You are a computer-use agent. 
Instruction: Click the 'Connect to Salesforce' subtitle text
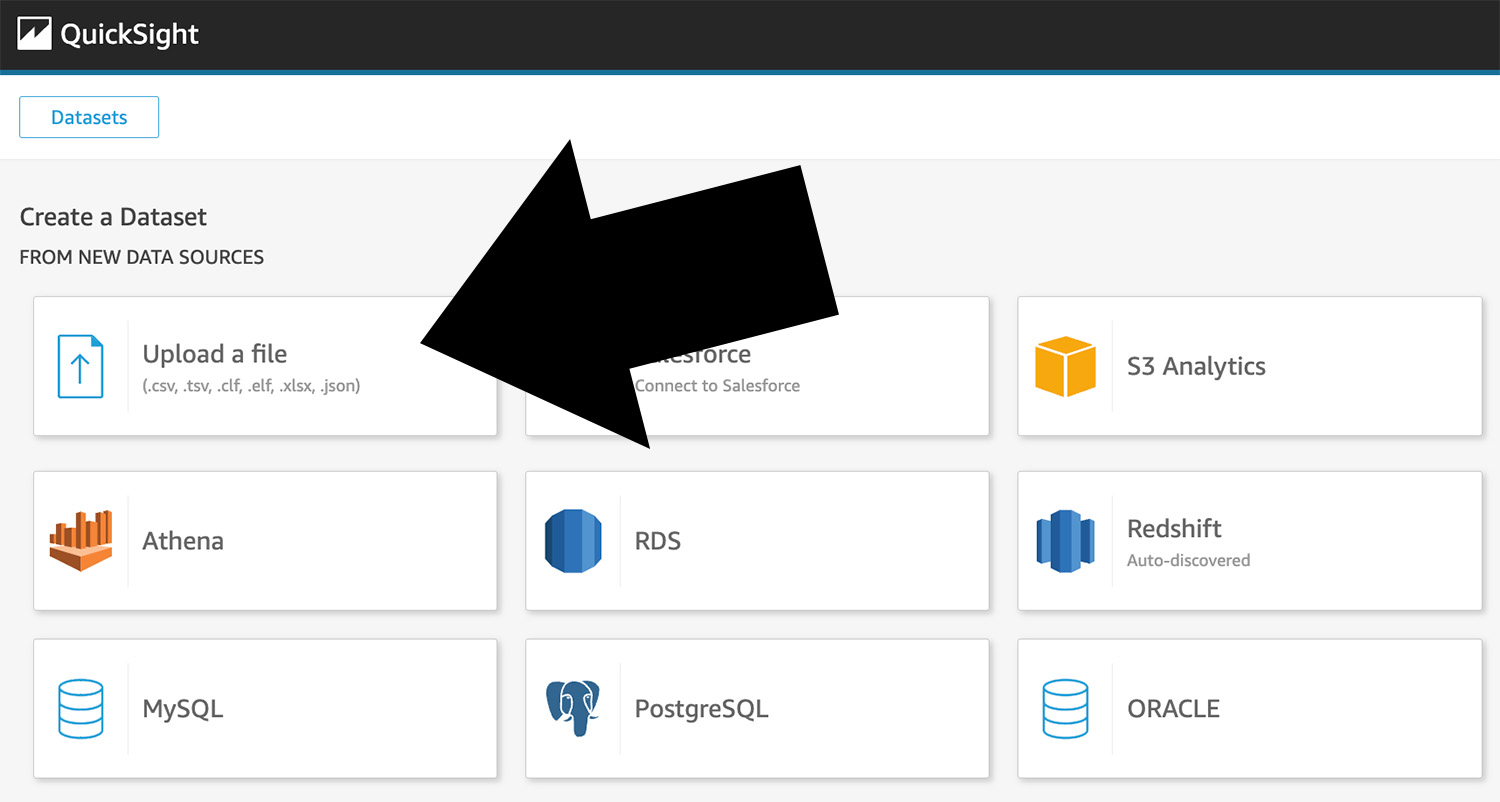(x=717, y=386)
